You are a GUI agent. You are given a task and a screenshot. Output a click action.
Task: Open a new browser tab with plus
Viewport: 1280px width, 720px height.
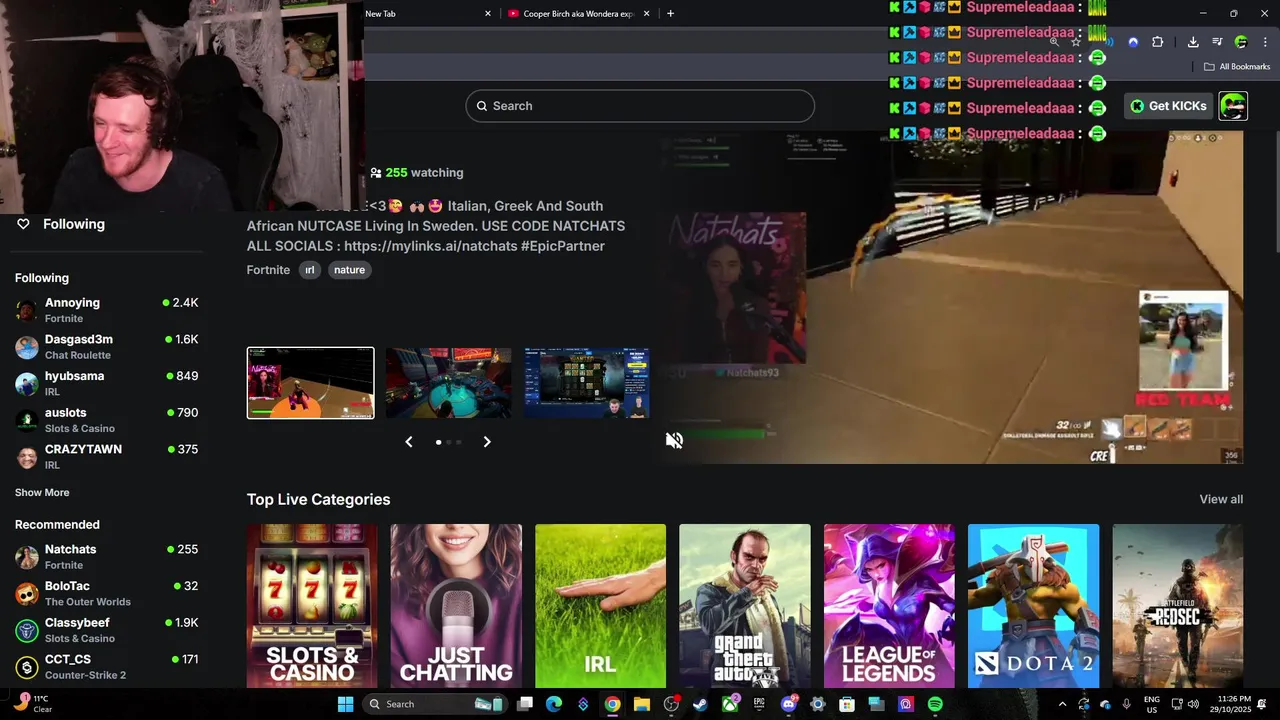point(670,14)
